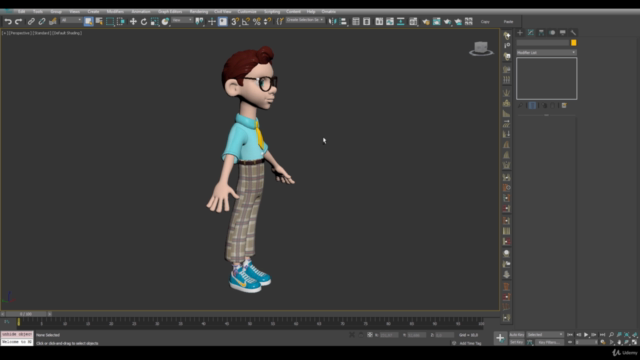Viewport: 640px width, 360px height.
Task: Click the Undo arrow icon
Action: [8, 22]
